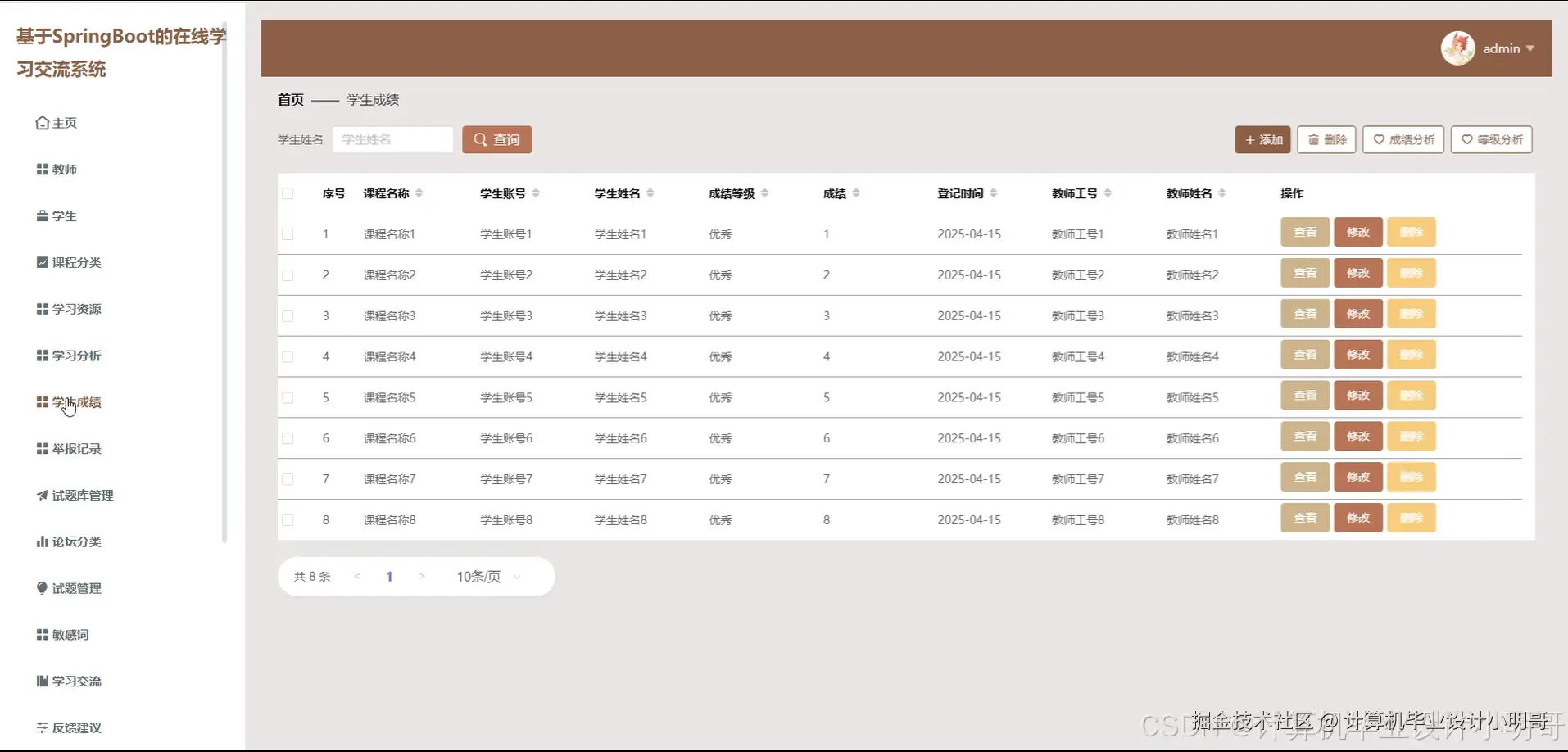
Task: Click sort arrows next to 教师工号
Action: (1108, 193)
